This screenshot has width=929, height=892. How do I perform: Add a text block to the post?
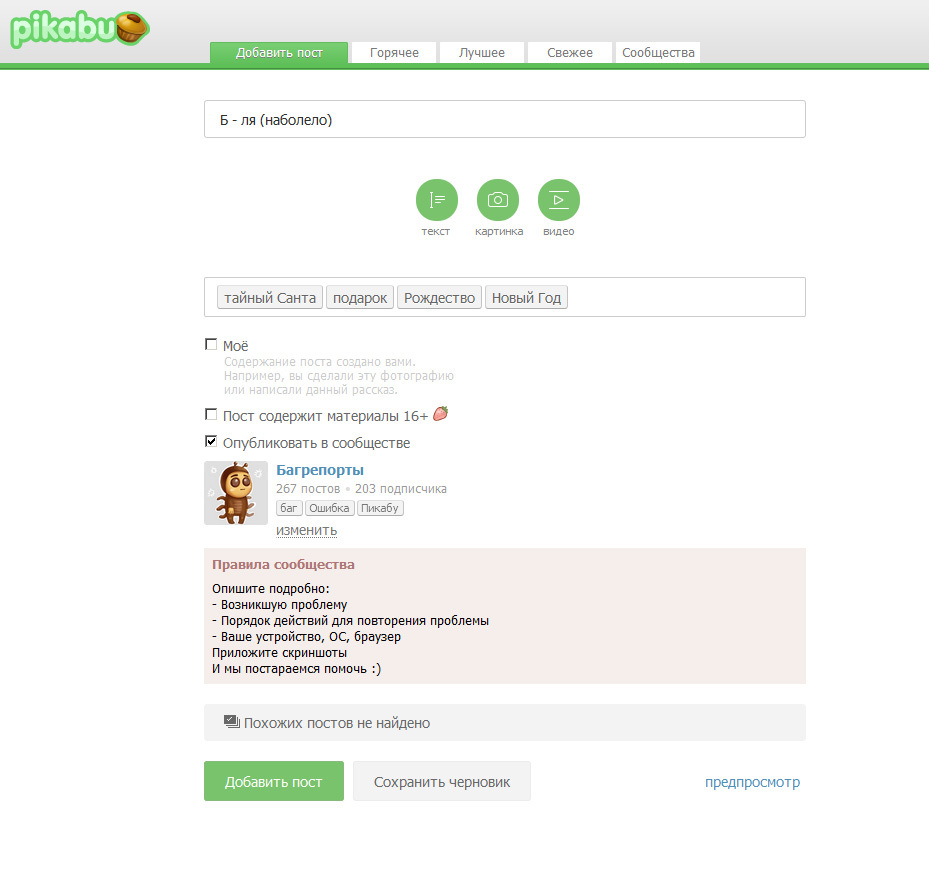436,200
